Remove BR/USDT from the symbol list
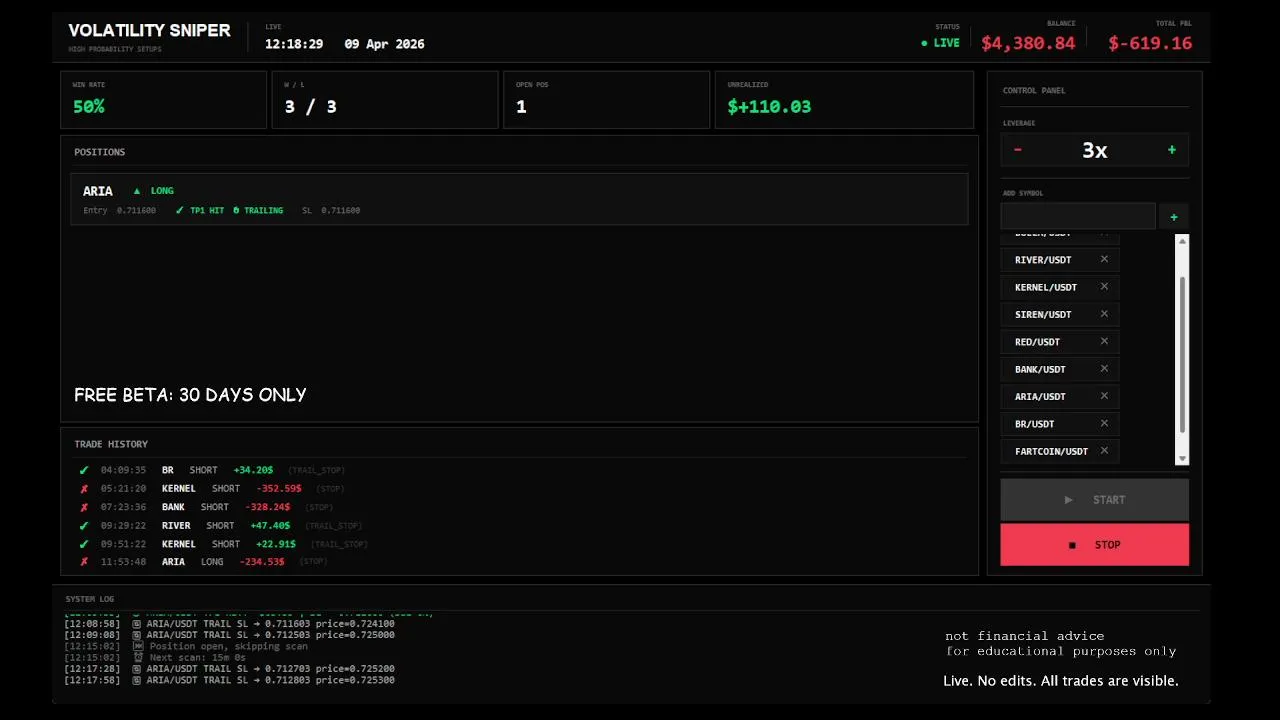This screenshot has width=1280, height=720. pyautogui.click(x=1104, y=423)
